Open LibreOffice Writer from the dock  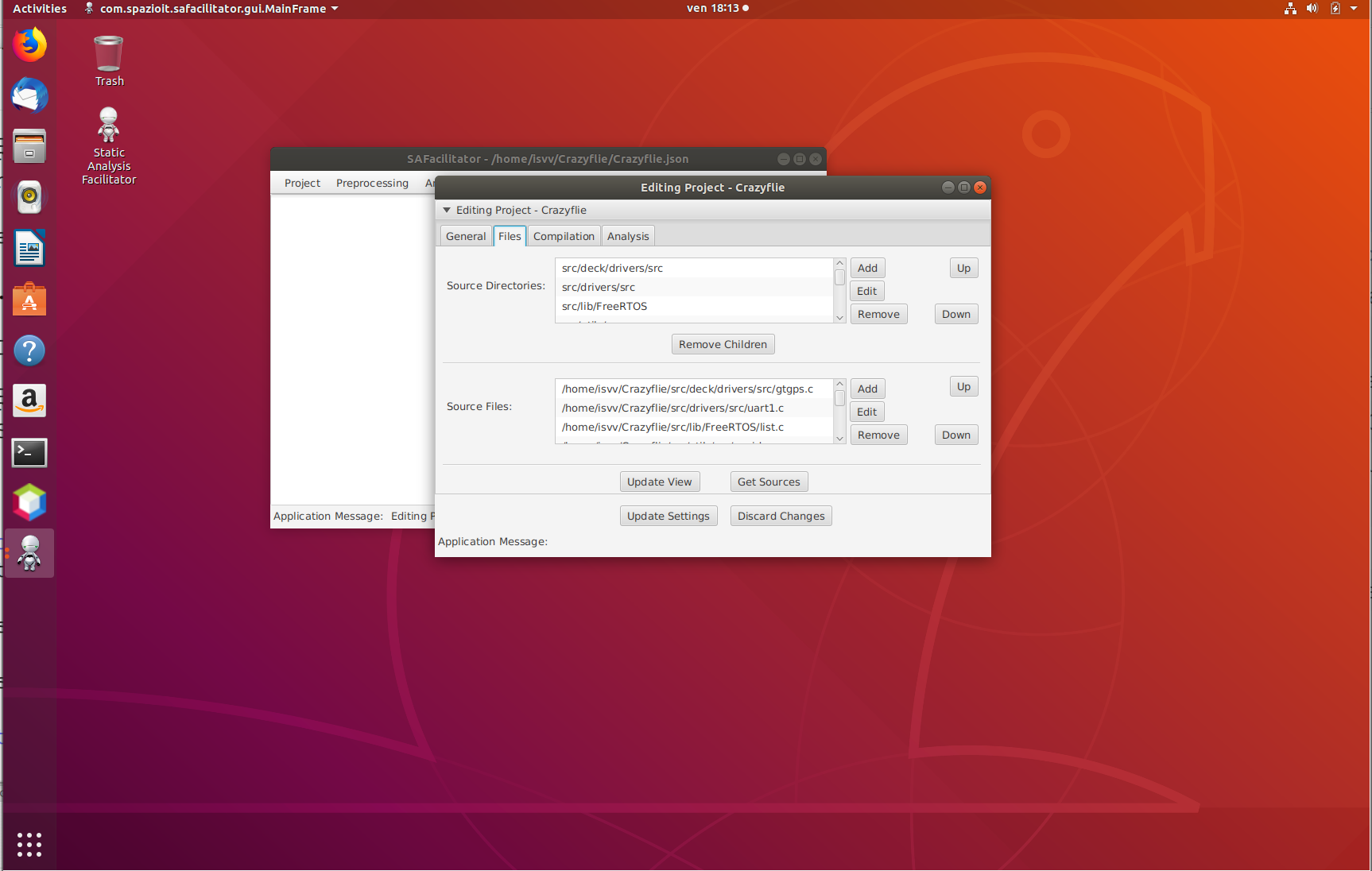[x=29, y=249]
